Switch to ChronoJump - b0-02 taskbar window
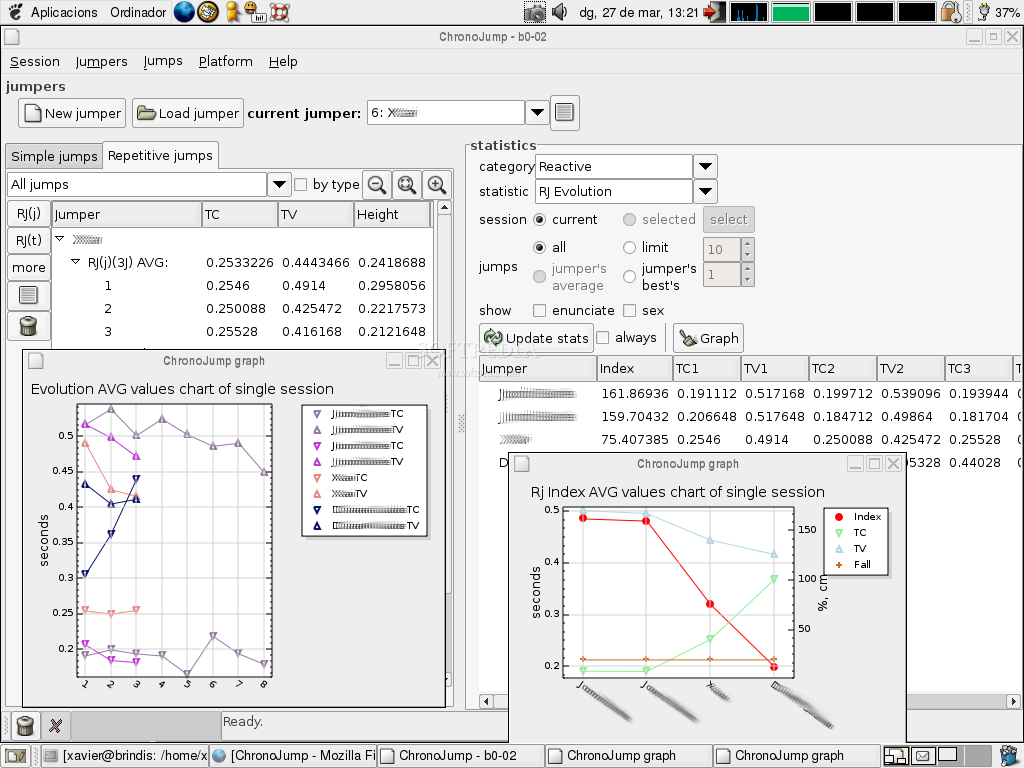The height and width of the screenshot is (768, 1024). pos(460,756)
